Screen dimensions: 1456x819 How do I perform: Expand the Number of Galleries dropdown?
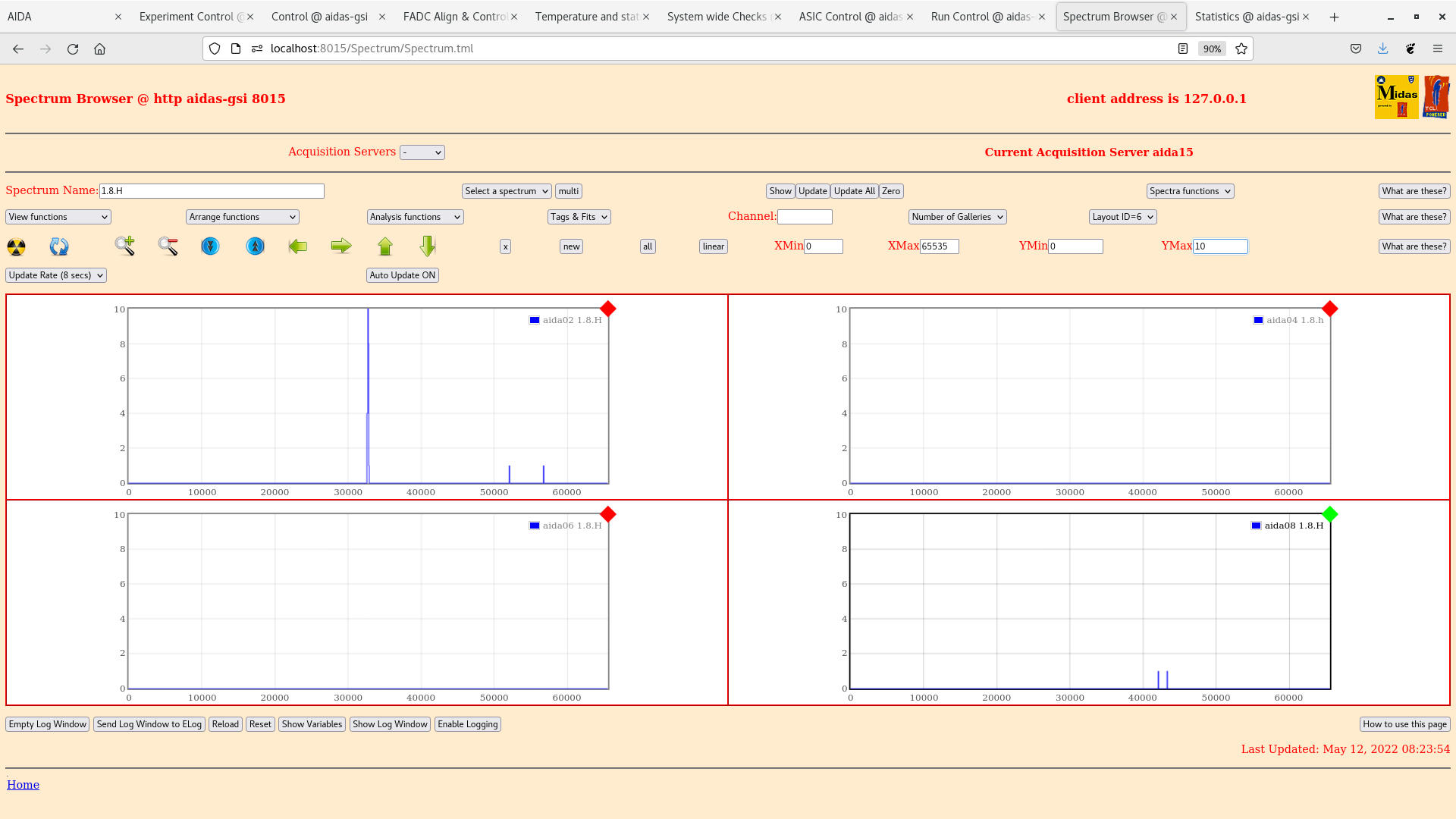pos(957,217)
